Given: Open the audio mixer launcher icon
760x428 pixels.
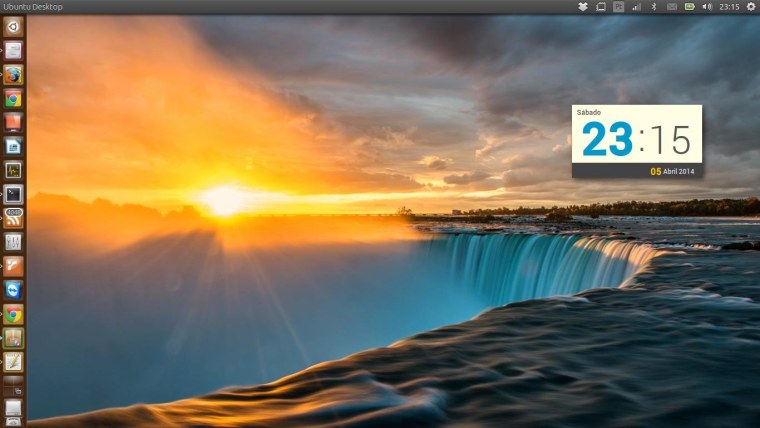Looking at the screenshot, I should click(13, 242).
